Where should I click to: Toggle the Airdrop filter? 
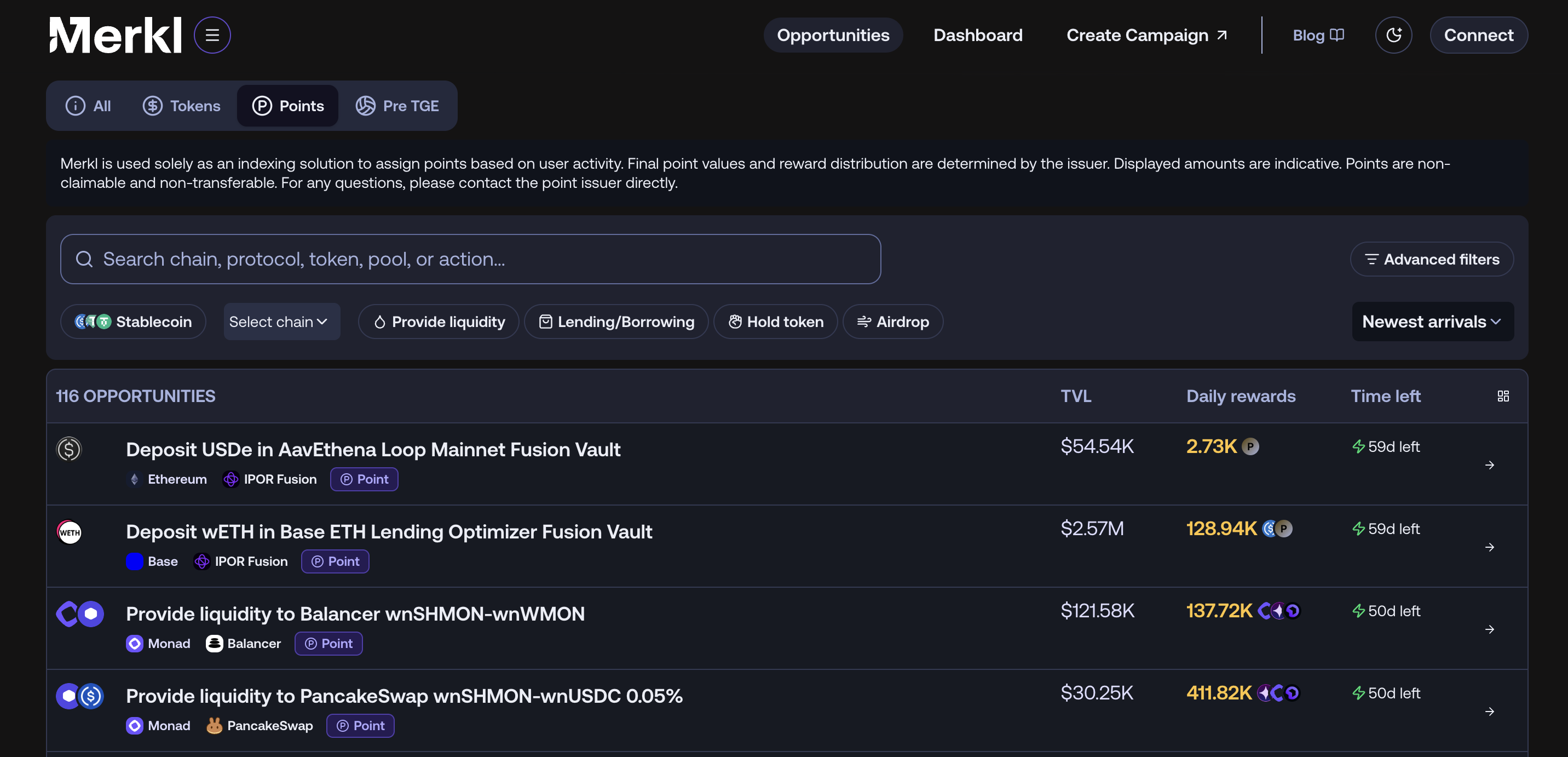click(893, 322)
